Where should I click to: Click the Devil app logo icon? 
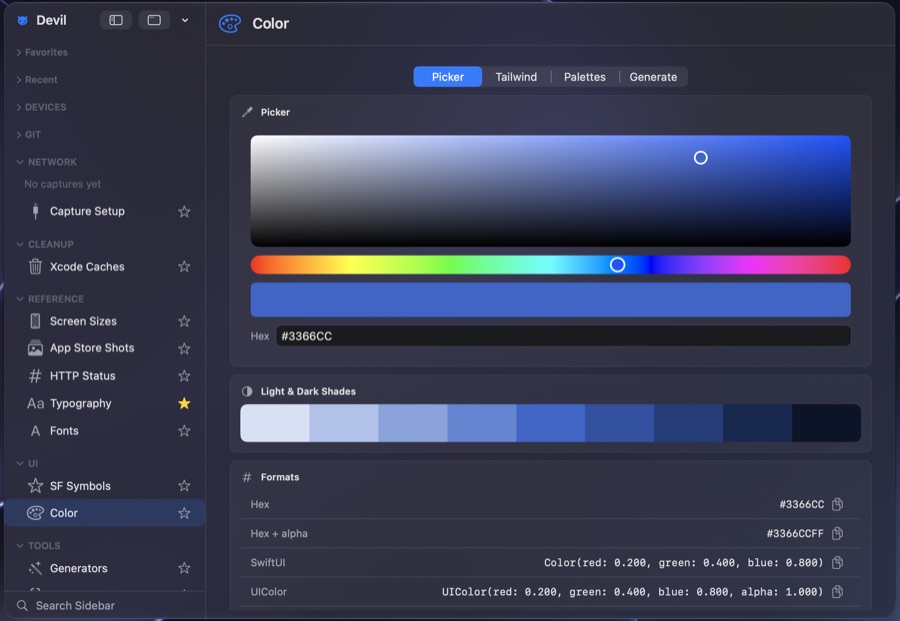[x=22, y=21]
